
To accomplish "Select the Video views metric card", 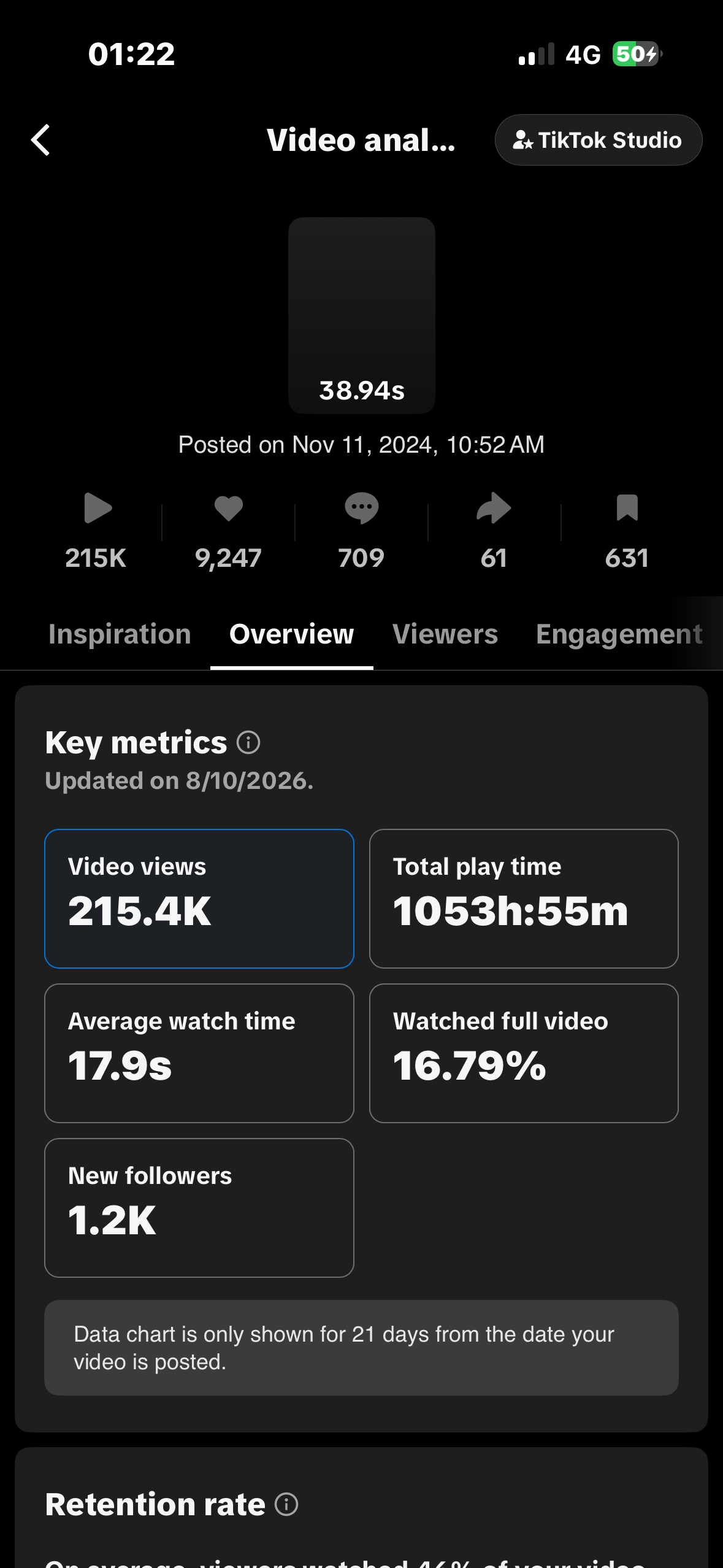I will coord(199,899).
